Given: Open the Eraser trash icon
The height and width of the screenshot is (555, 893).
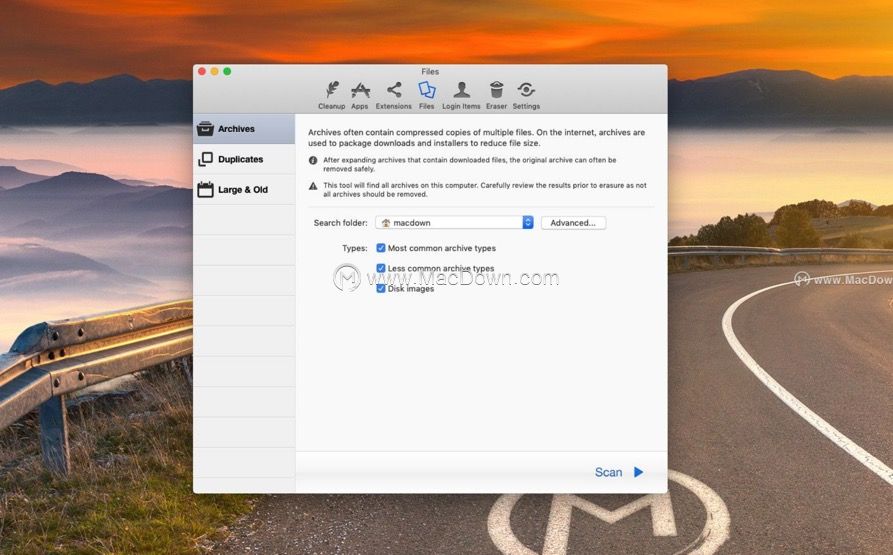Looking at the screenshot, I should 496,95.
